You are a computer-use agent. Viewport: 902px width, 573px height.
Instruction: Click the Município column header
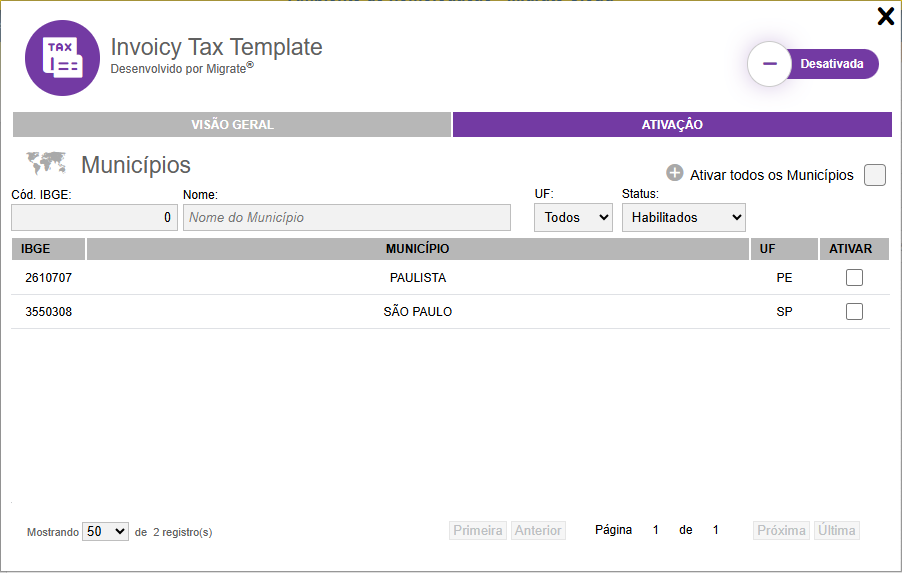coord(418,249)
